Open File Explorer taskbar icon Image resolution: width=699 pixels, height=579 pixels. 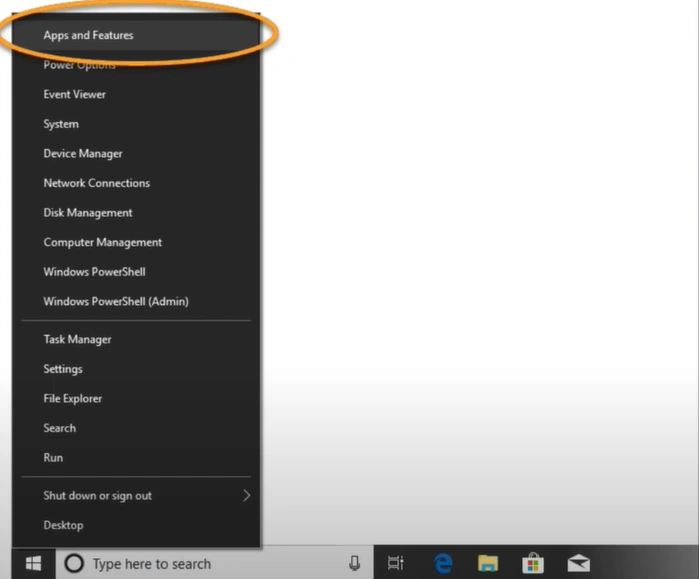point(488,563)
